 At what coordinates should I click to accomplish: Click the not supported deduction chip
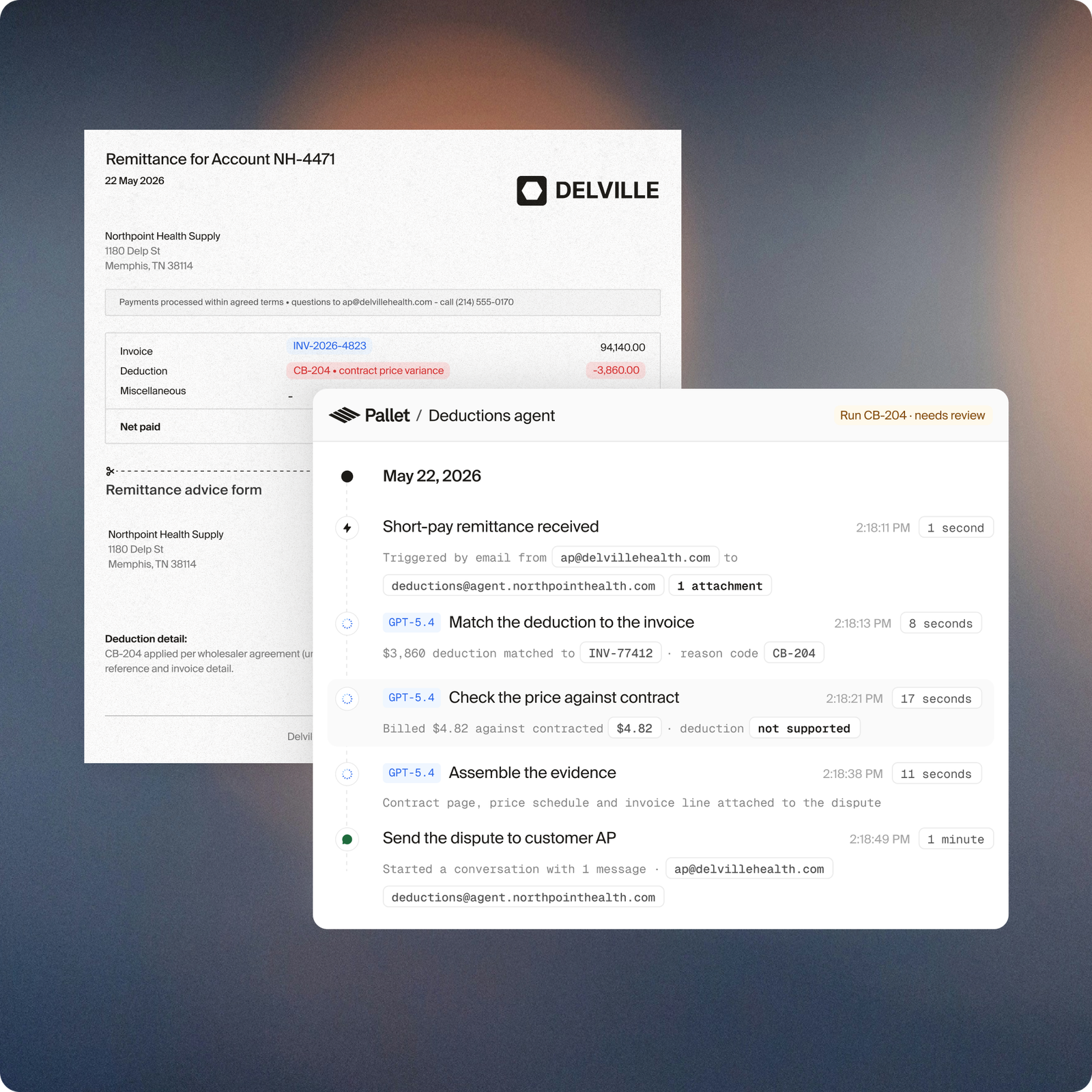click(804, 728)
